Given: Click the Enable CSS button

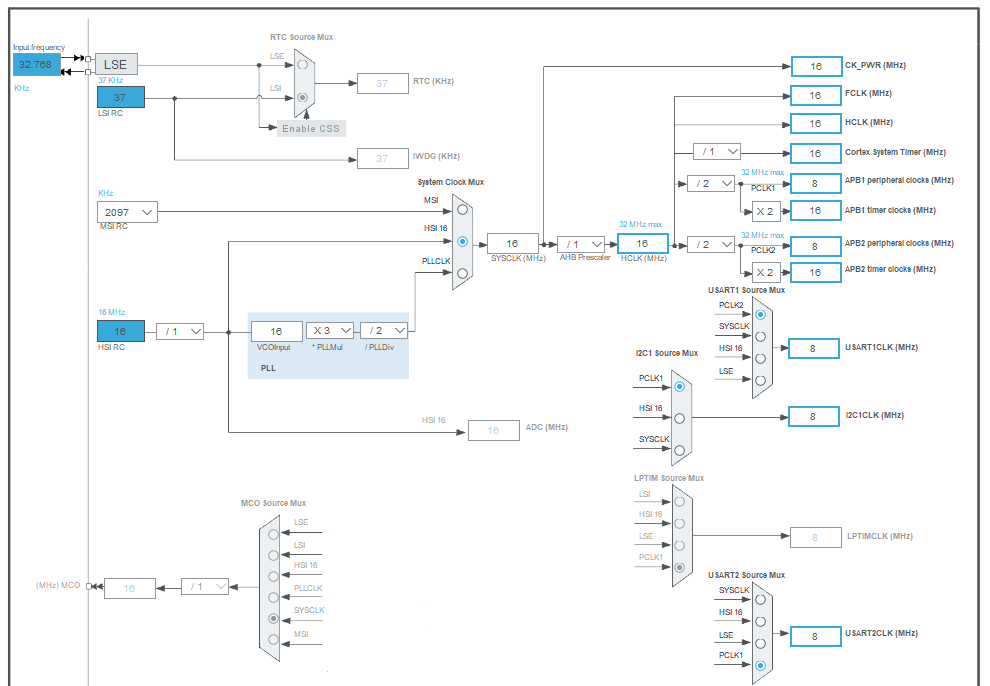Looking at the screenshot, I should tap(311, 129).
